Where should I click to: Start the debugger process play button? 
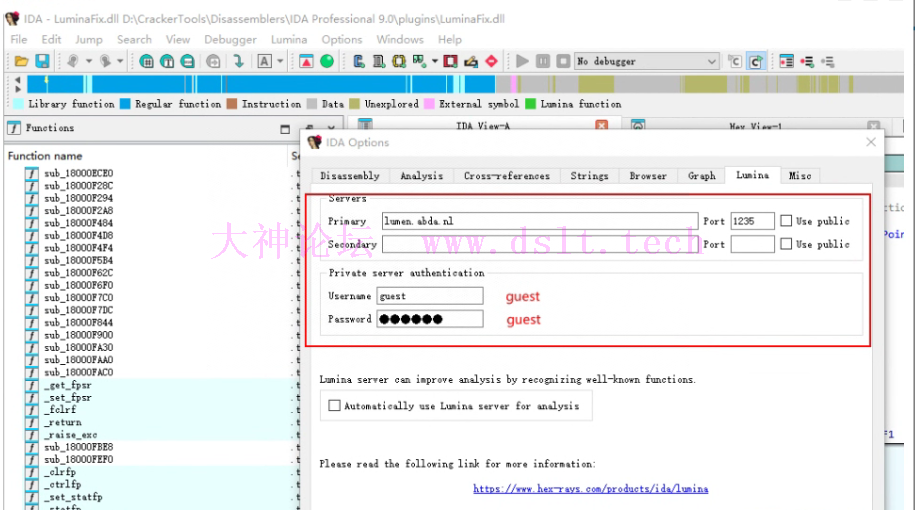pos(522,62)
